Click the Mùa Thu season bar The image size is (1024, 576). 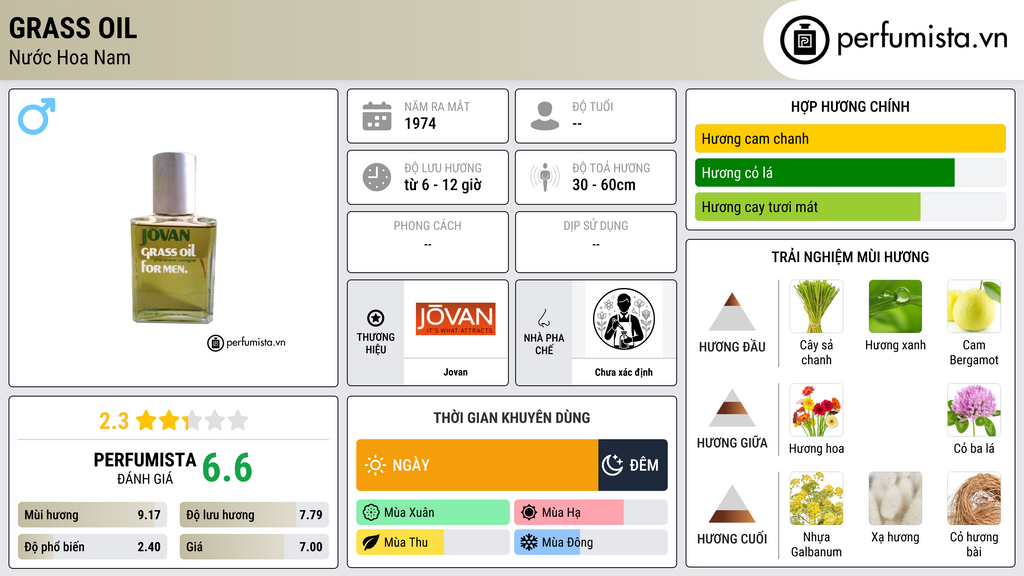click(433, 542)
